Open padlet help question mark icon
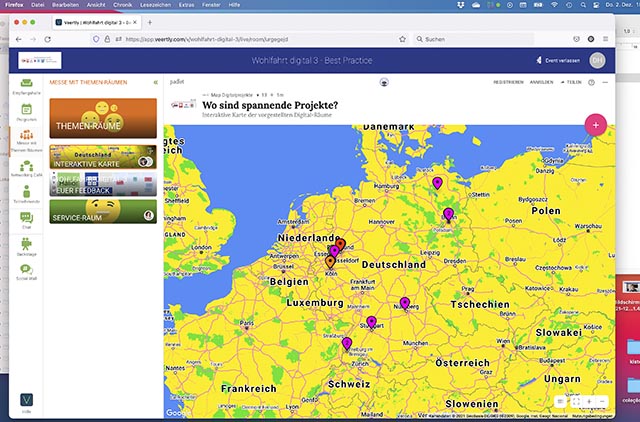 pos(591,82)
